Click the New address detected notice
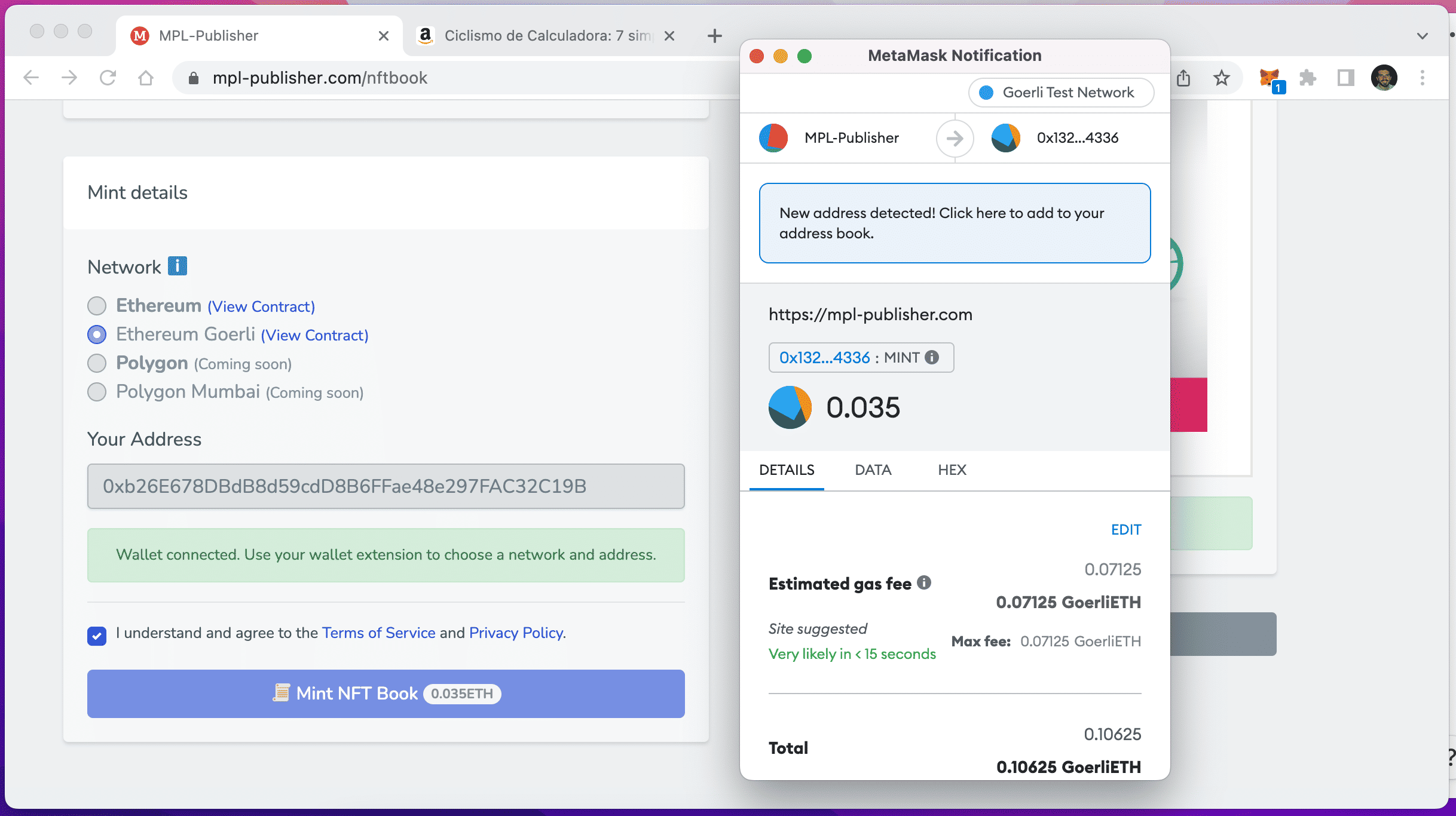The width and height of the screenshot is (1456, 816). [955, 223]
